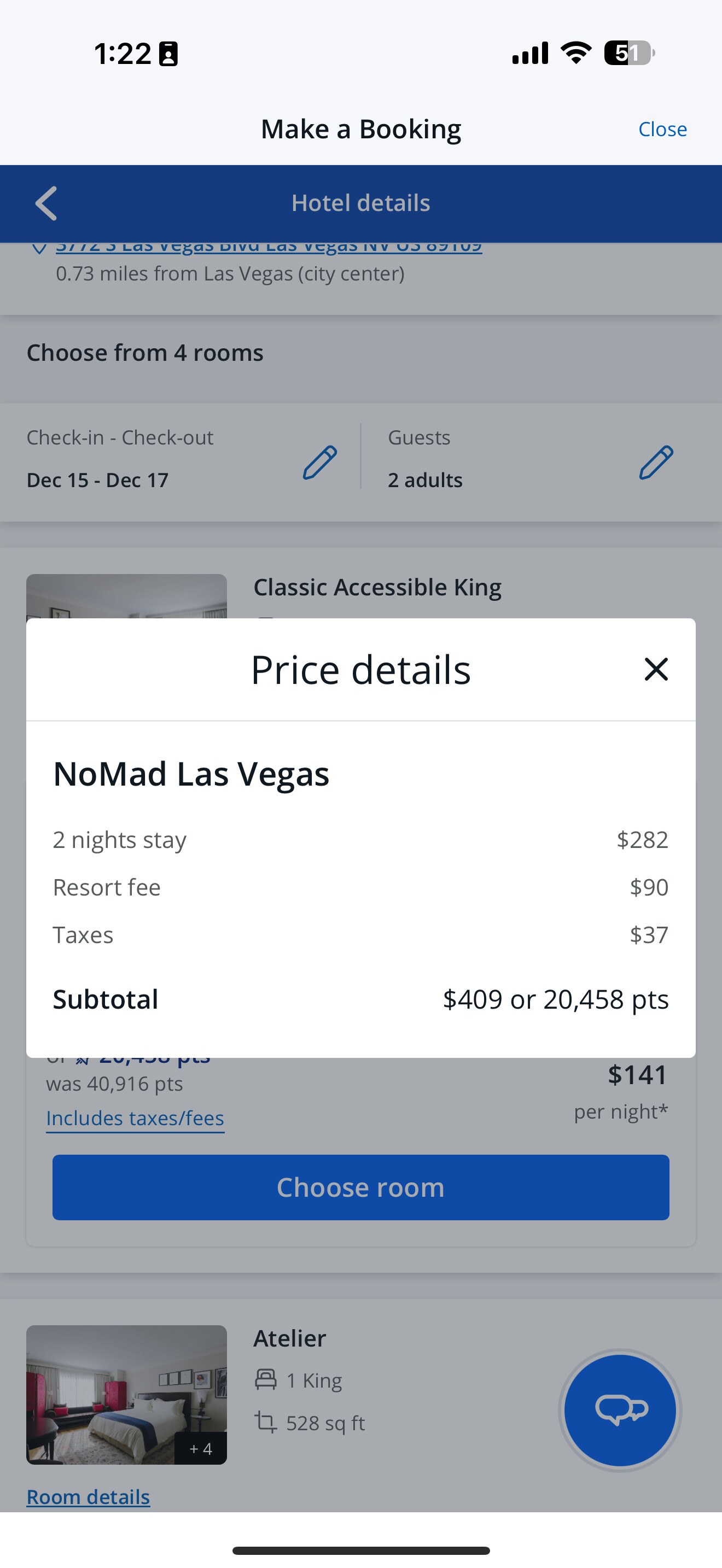Close the Price details popup with X
Image resolution: width=722 pixels, height=1568 pixels.
[x=656, y=670]
